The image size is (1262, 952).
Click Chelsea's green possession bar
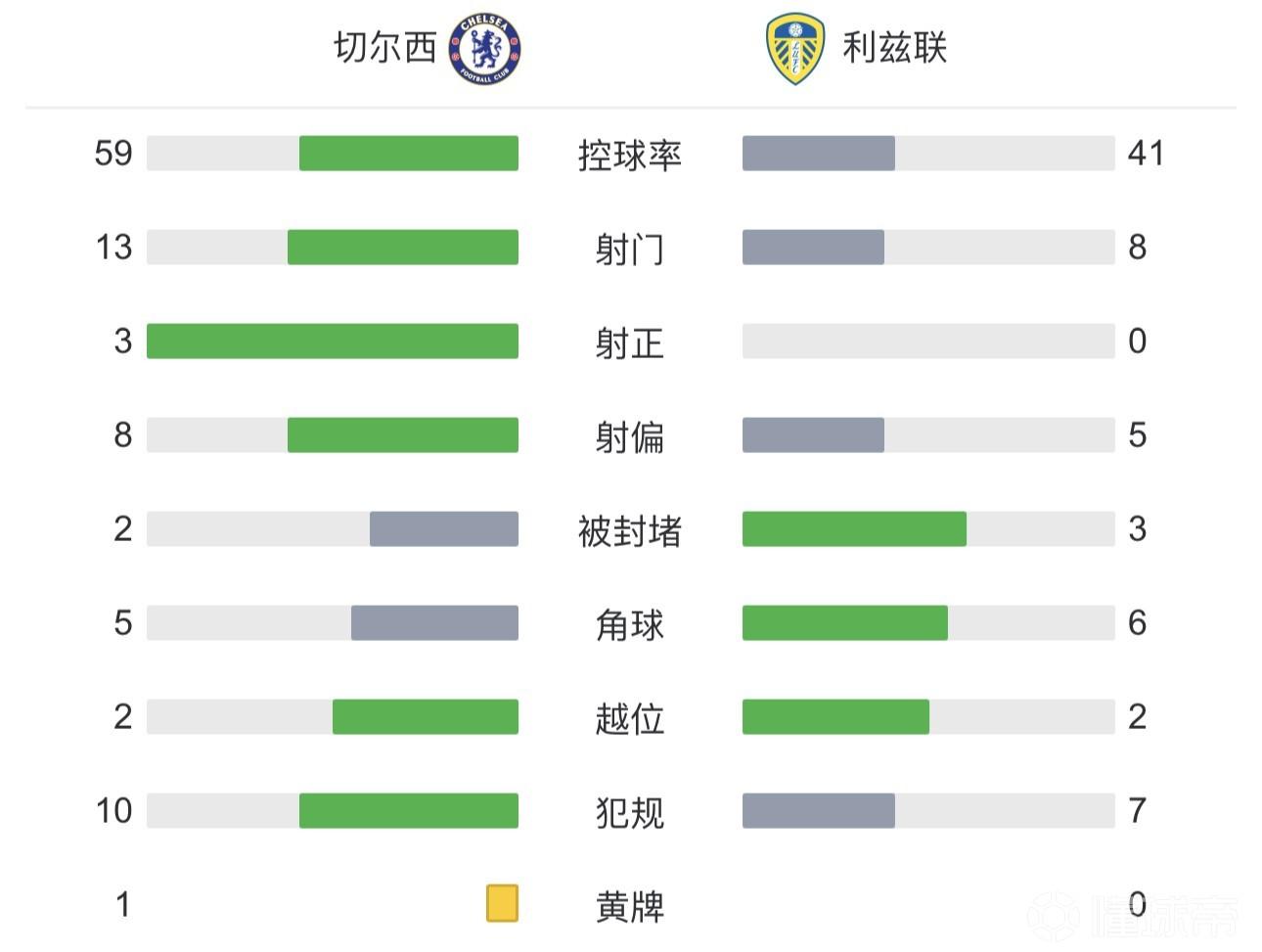pos(408,154)
